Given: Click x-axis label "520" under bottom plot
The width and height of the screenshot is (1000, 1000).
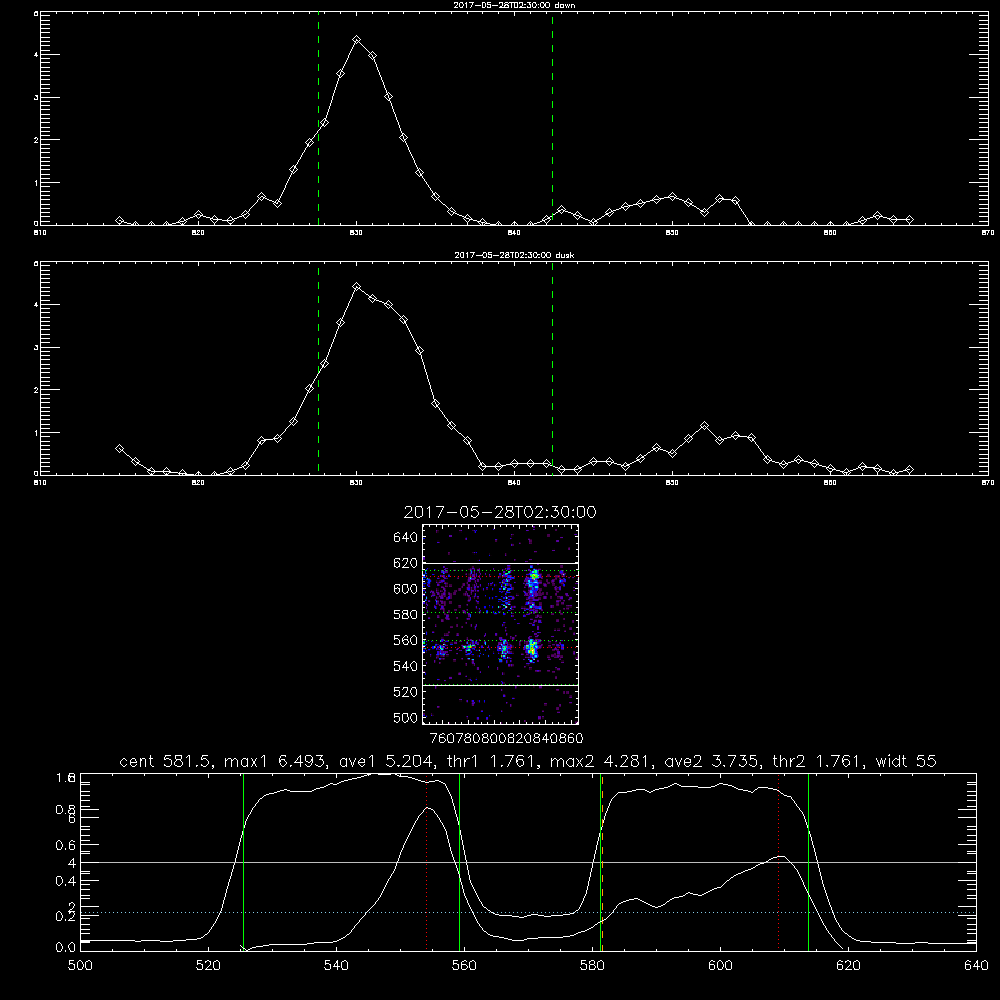Looking at the screenshot, I should (x=208, y=966).
